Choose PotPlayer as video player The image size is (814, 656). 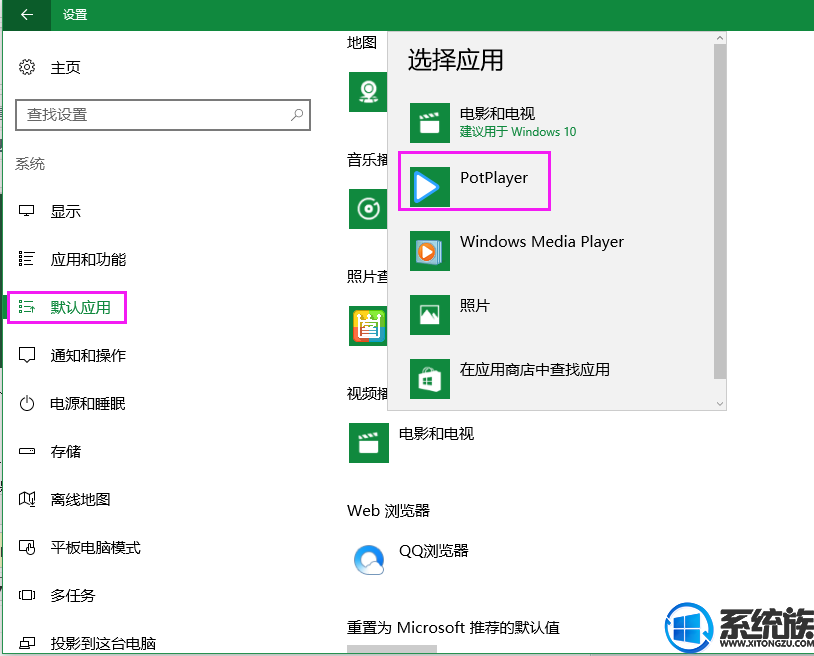click(494, 178)
